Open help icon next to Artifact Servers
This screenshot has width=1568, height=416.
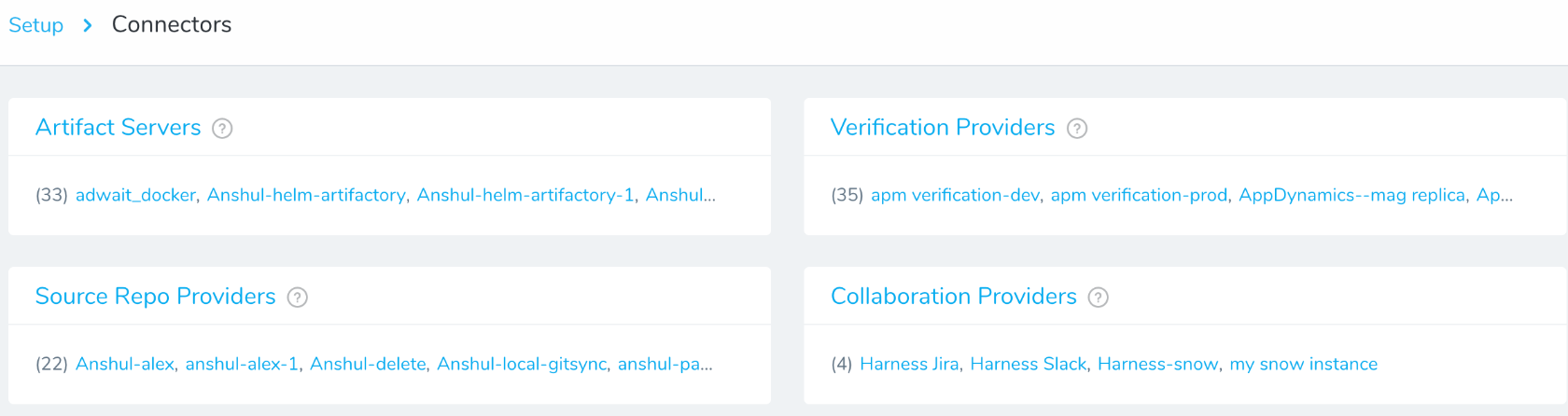(222, 129)
